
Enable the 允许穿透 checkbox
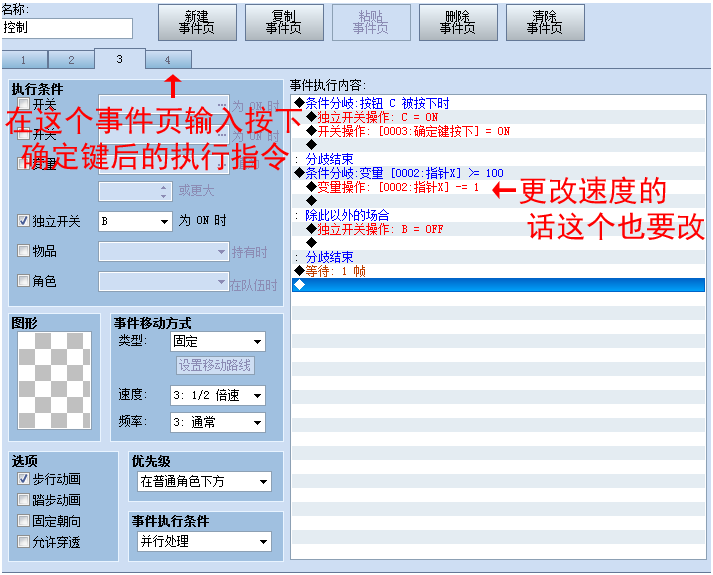click(x=24, y=541)
